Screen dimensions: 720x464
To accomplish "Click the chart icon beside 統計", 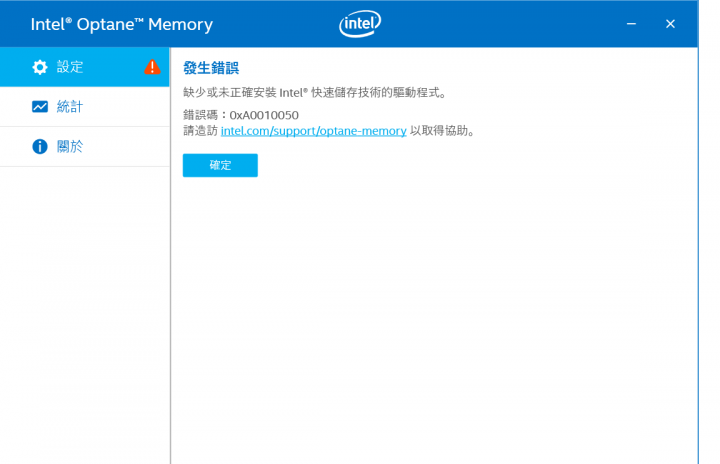I will coord(39,107).
